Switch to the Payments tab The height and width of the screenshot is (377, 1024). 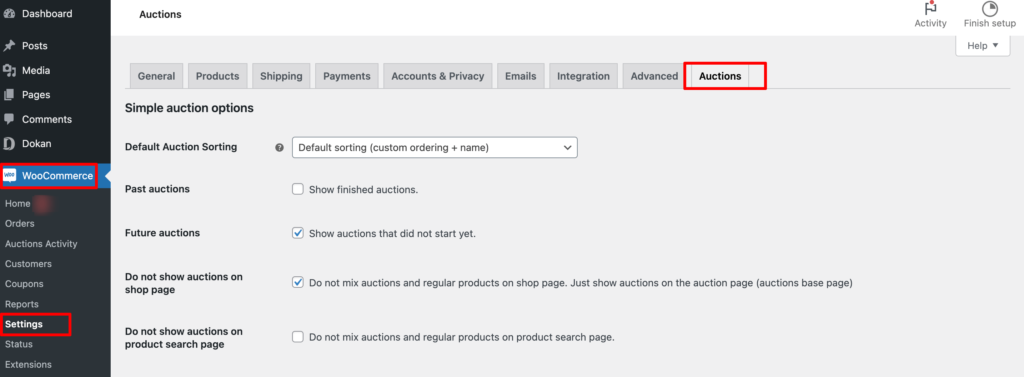(x=347, y=76)
